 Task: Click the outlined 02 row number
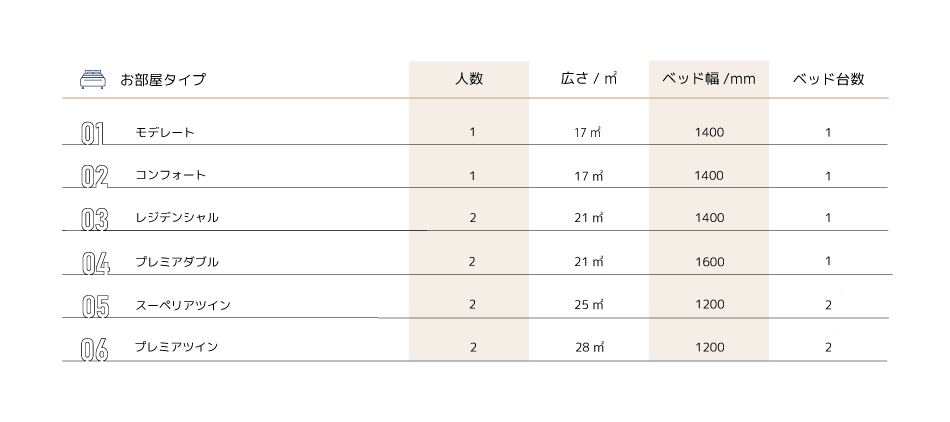(94, 177)
